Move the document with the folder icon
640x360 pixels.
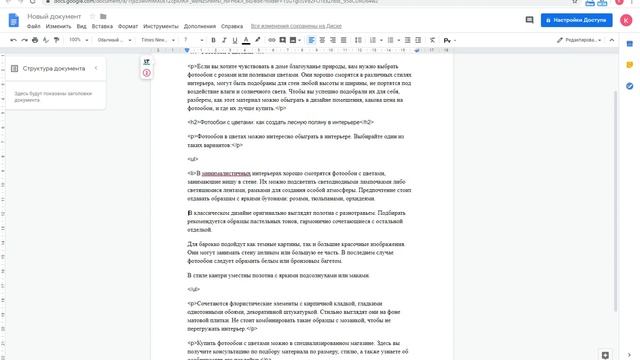pos(103,16)
